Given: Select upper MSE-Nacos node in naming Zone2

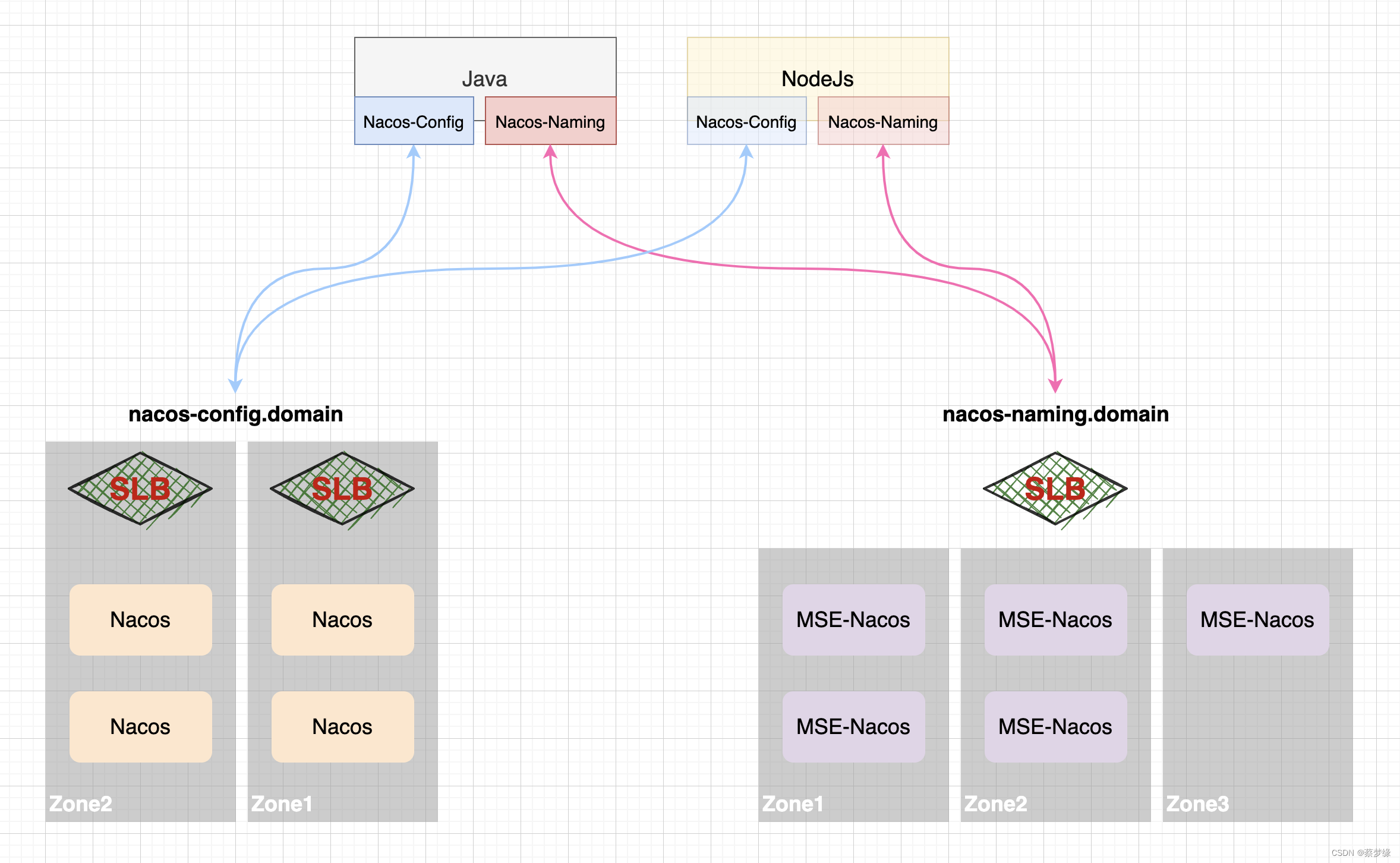Looking at the screenshot, I should pos(1056,620).
